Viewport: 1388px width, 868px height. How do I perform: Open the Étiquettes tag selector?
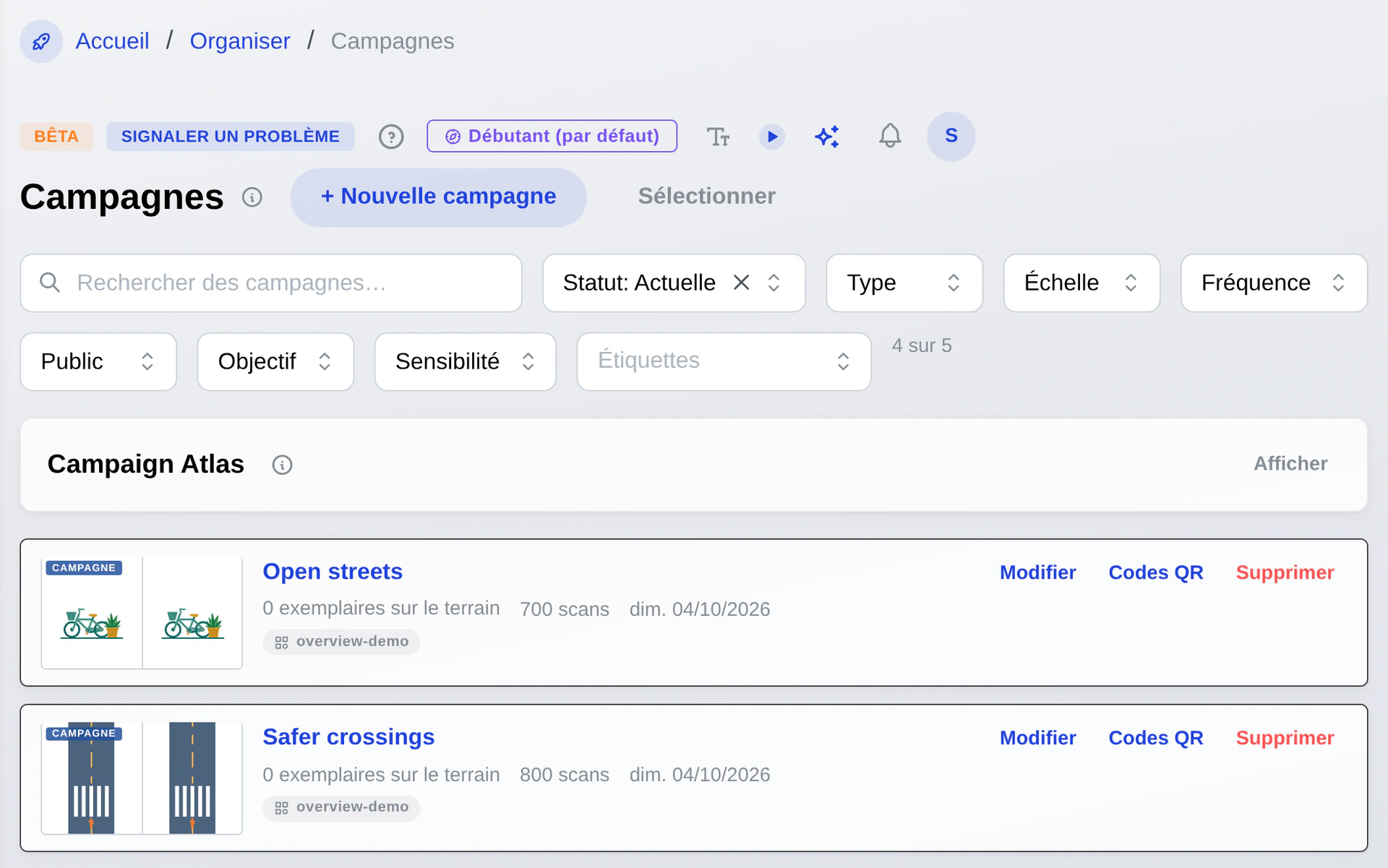click(724, 361)
